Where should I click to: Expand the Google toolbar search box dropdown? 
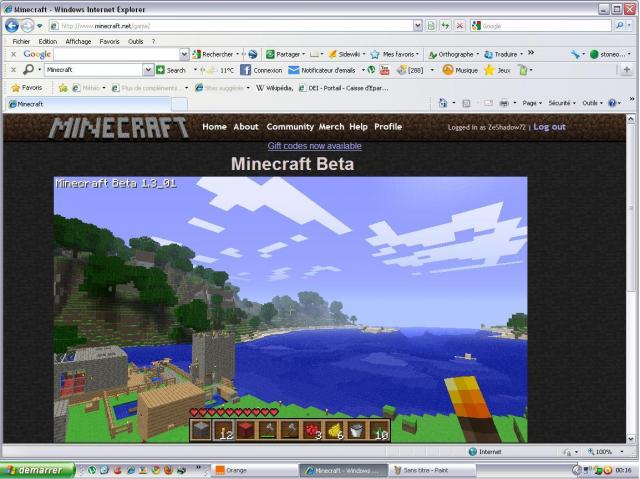[184, 54]
